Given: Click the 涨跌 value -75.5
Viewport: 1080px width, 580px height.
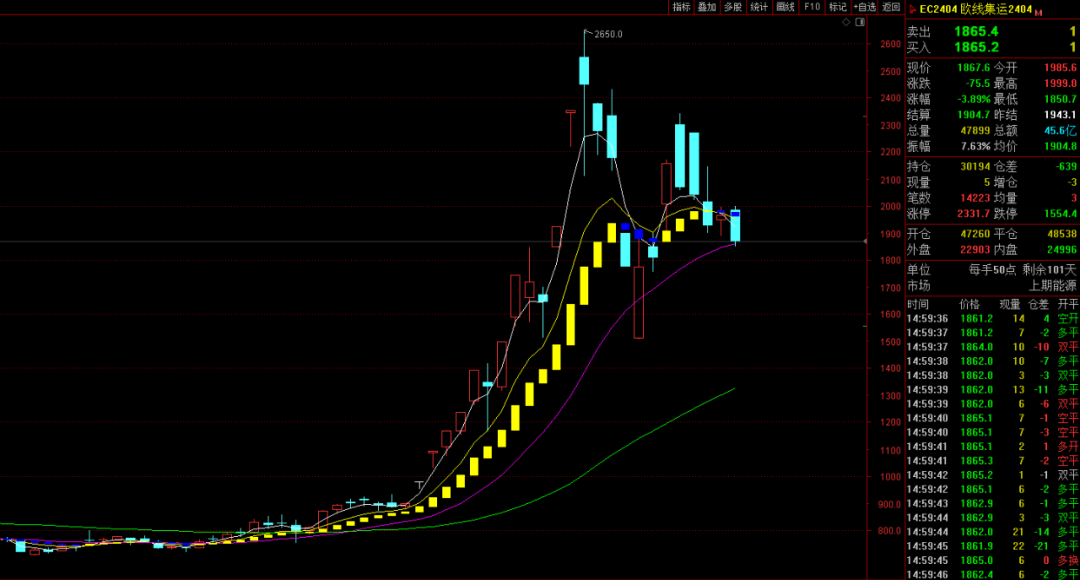Looking at the screenshot, I should (977, 83).
